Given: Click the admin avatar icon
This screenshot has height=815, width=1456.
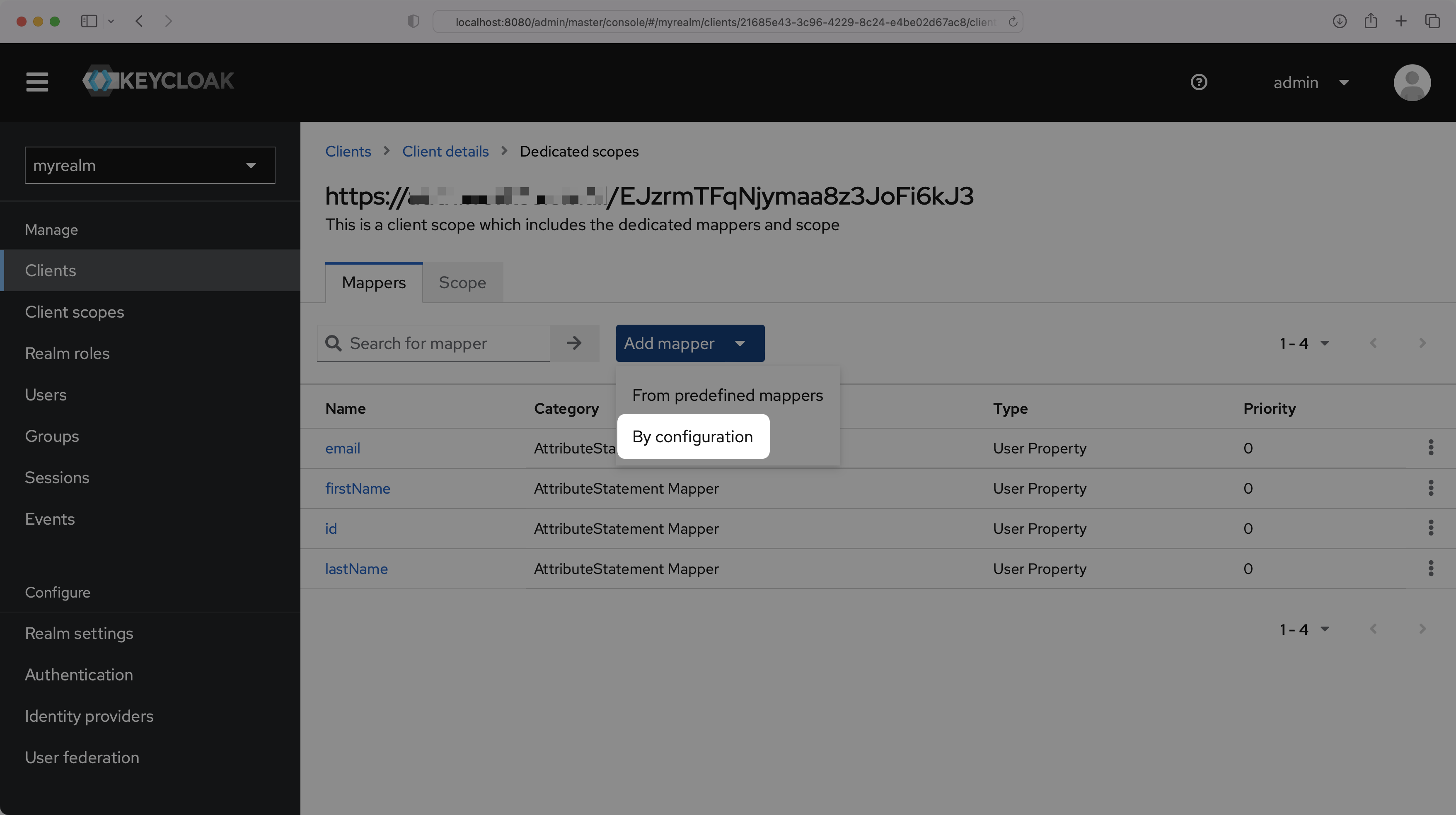Looking at the screenshot, I should point(1412,82).
